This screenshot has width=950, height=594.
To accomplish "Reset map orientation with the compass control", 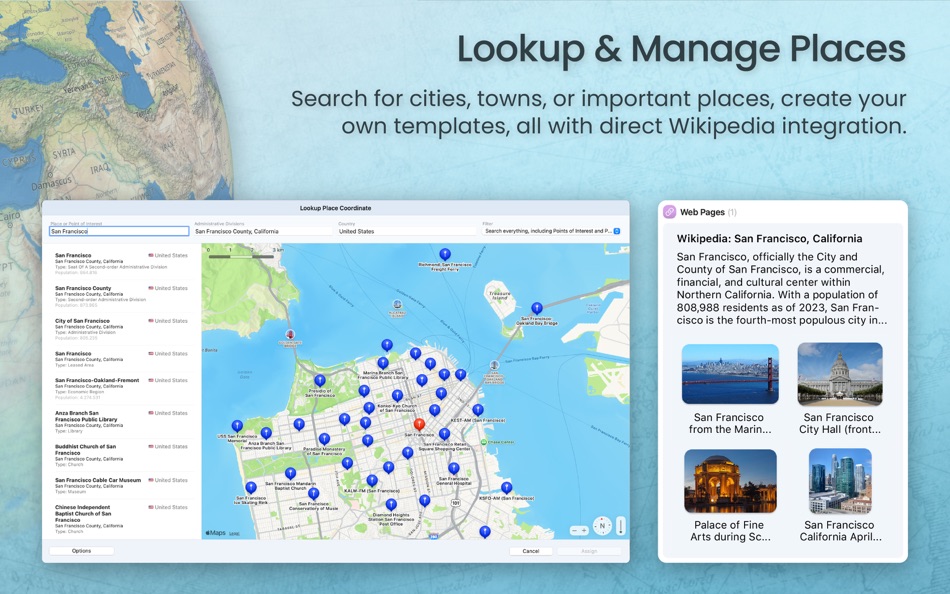I will 601,526.
